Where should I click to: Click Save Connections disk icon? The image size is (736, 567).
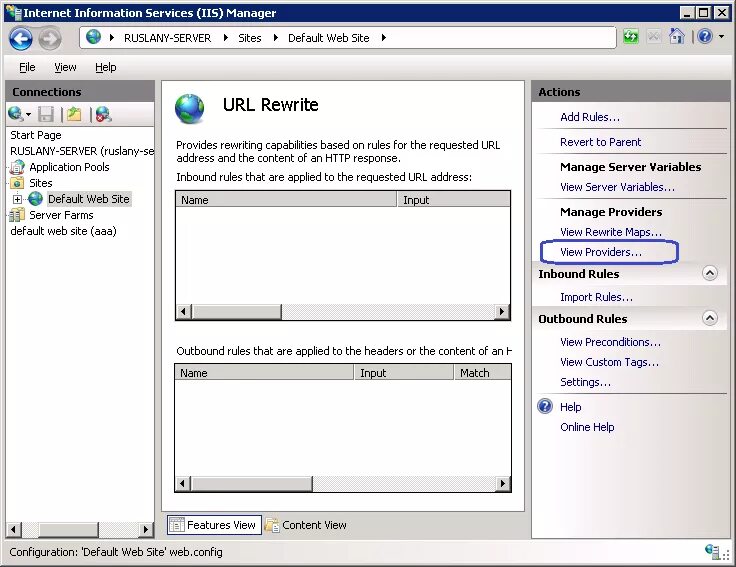[46, 114]
